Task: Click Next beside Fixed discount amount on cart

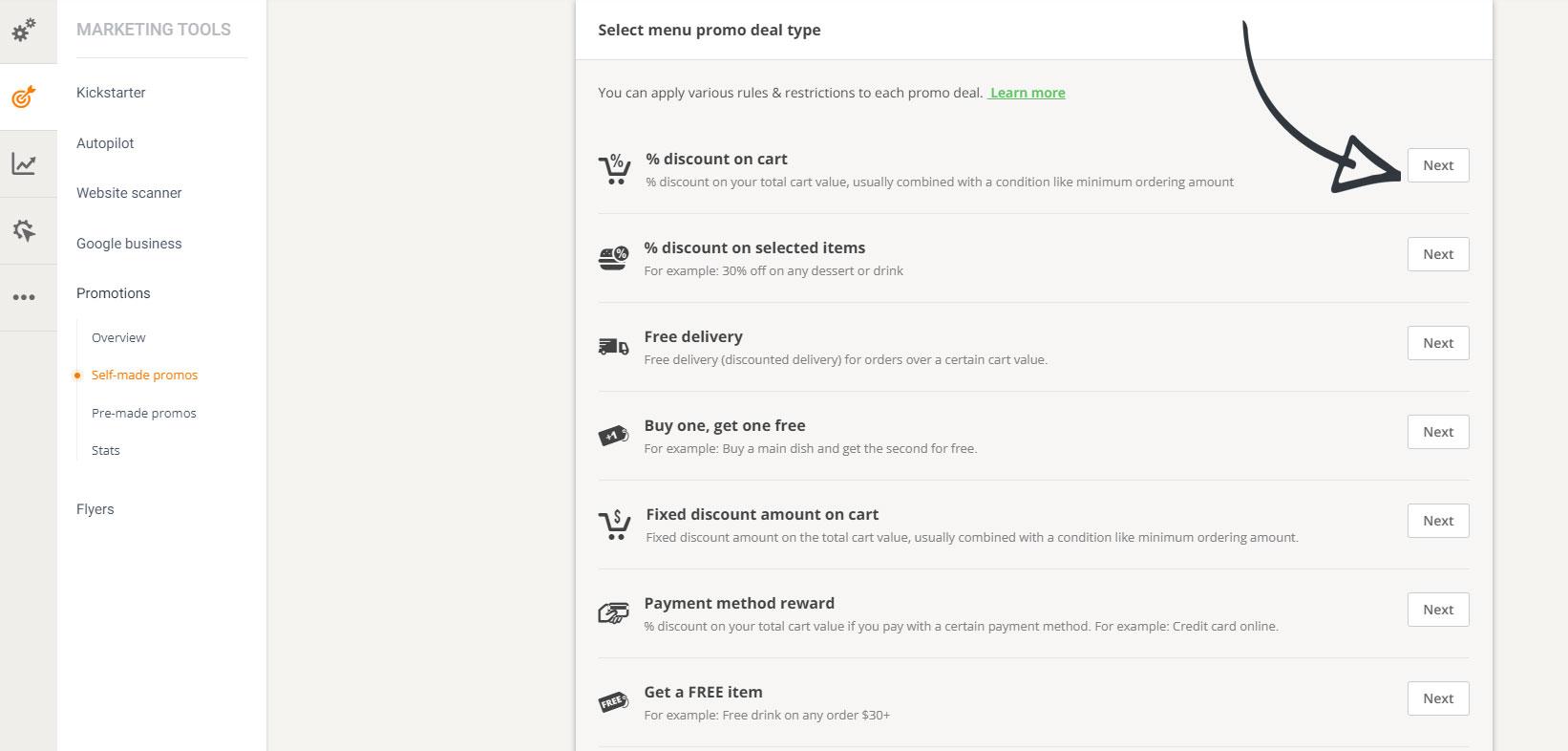Action: tap(1437, 521)
